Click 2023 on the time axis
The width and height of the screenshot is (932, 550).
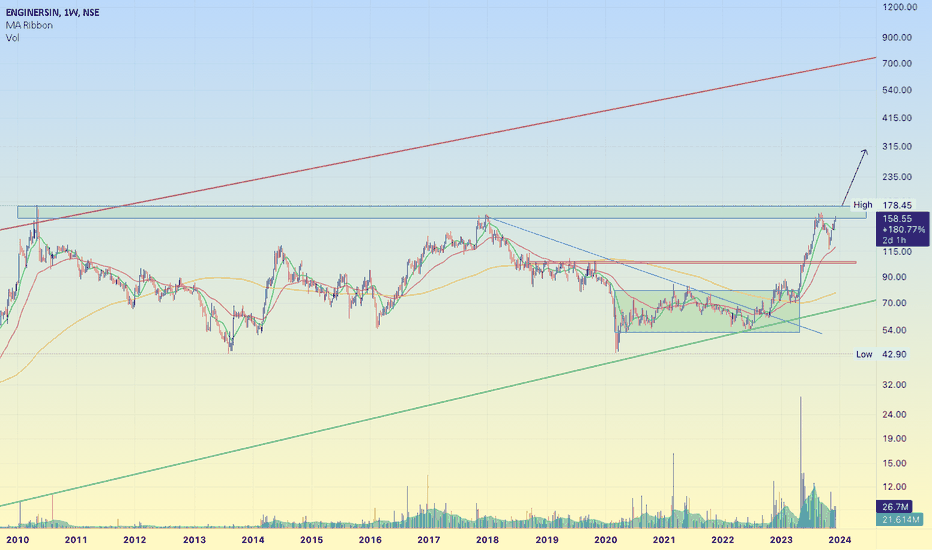[781, 540]
